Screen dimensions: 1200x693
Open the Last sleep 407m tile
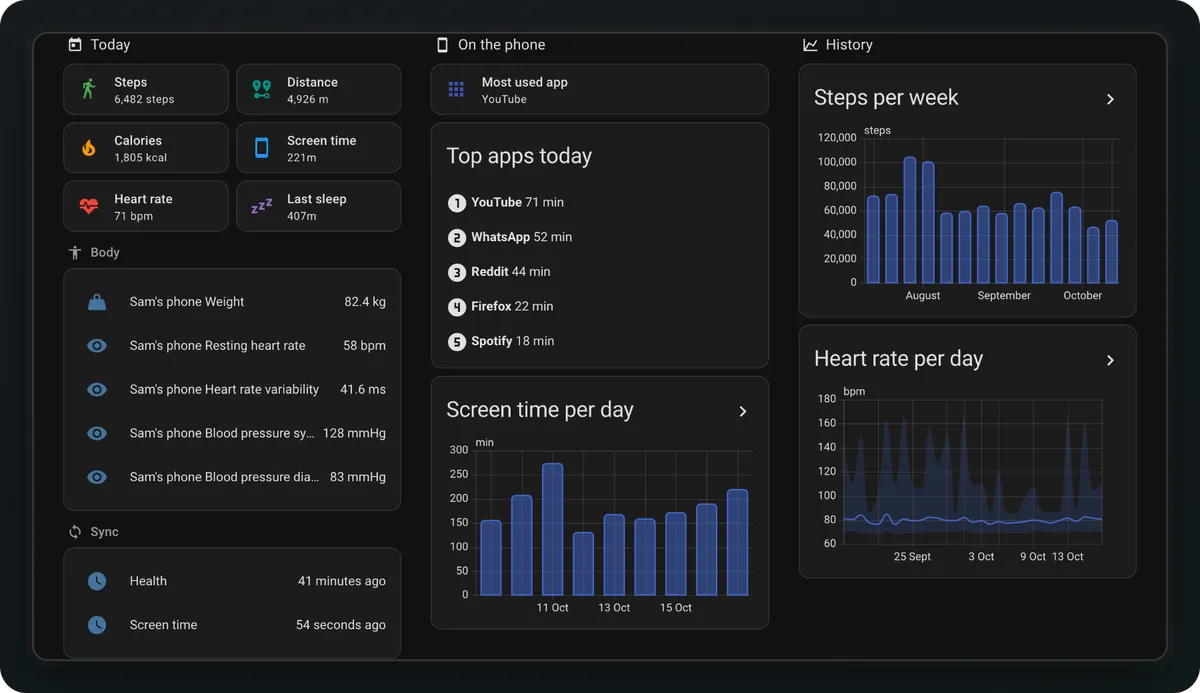[x=319, y=206]
